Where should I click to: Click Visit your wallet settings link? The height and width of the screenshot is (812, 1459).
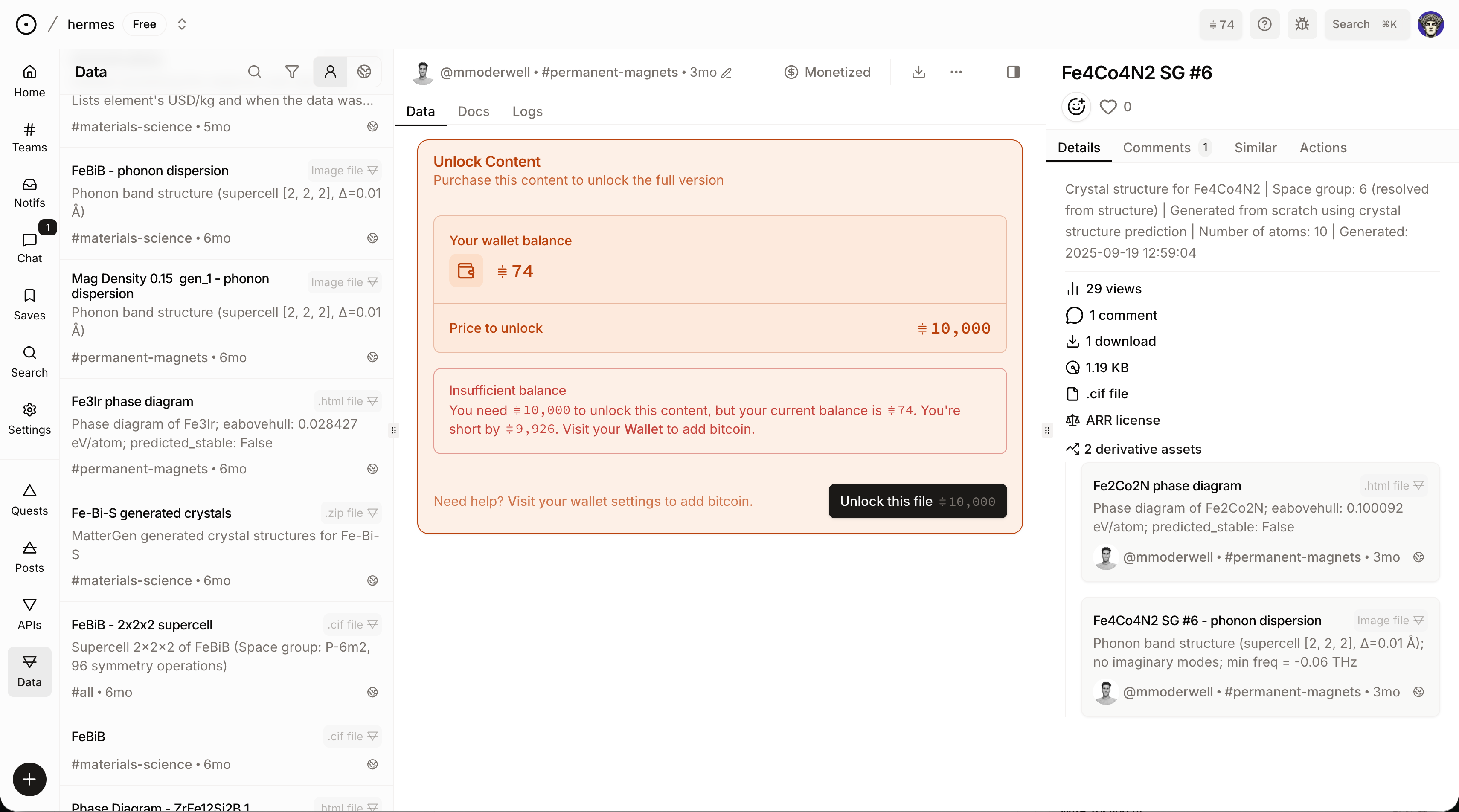[584, 501]
